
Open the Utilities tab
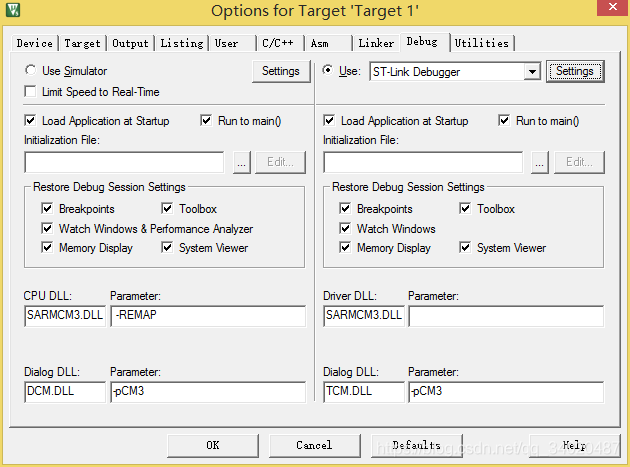tap(482, 43)
